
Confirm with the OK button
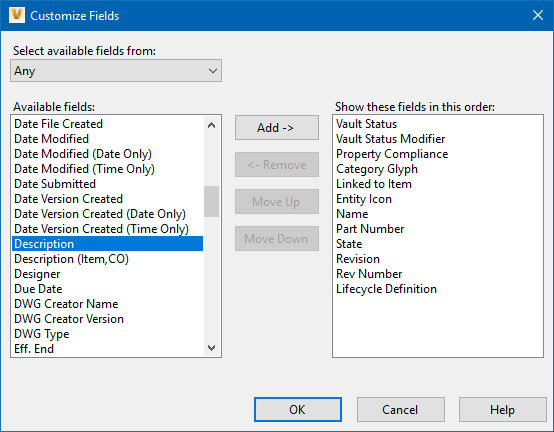click(x=297, y=409)
